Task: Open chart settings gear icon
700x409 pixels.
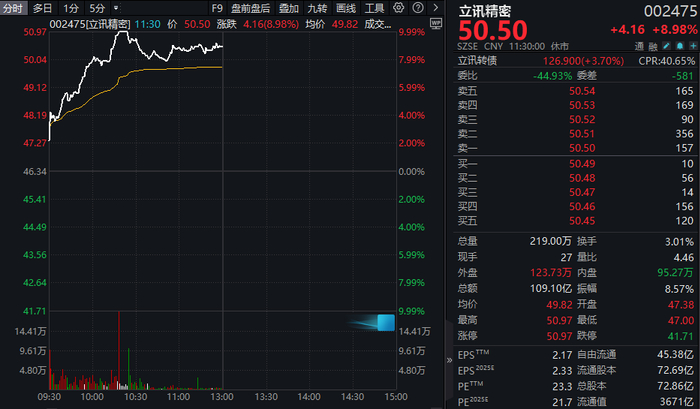Action: pyautogui.click(x=398, y=8)
